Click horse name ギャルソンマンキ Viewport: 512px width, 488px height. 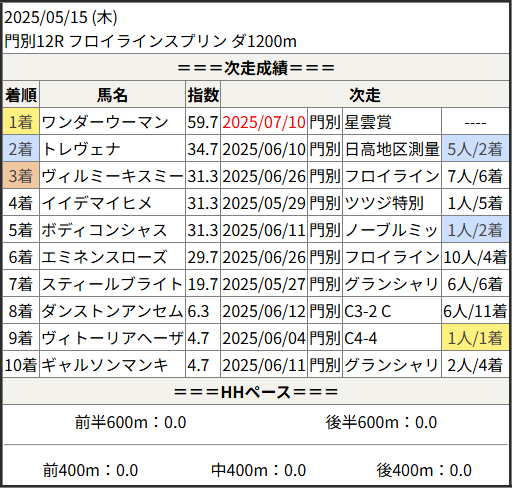[104, 365]
